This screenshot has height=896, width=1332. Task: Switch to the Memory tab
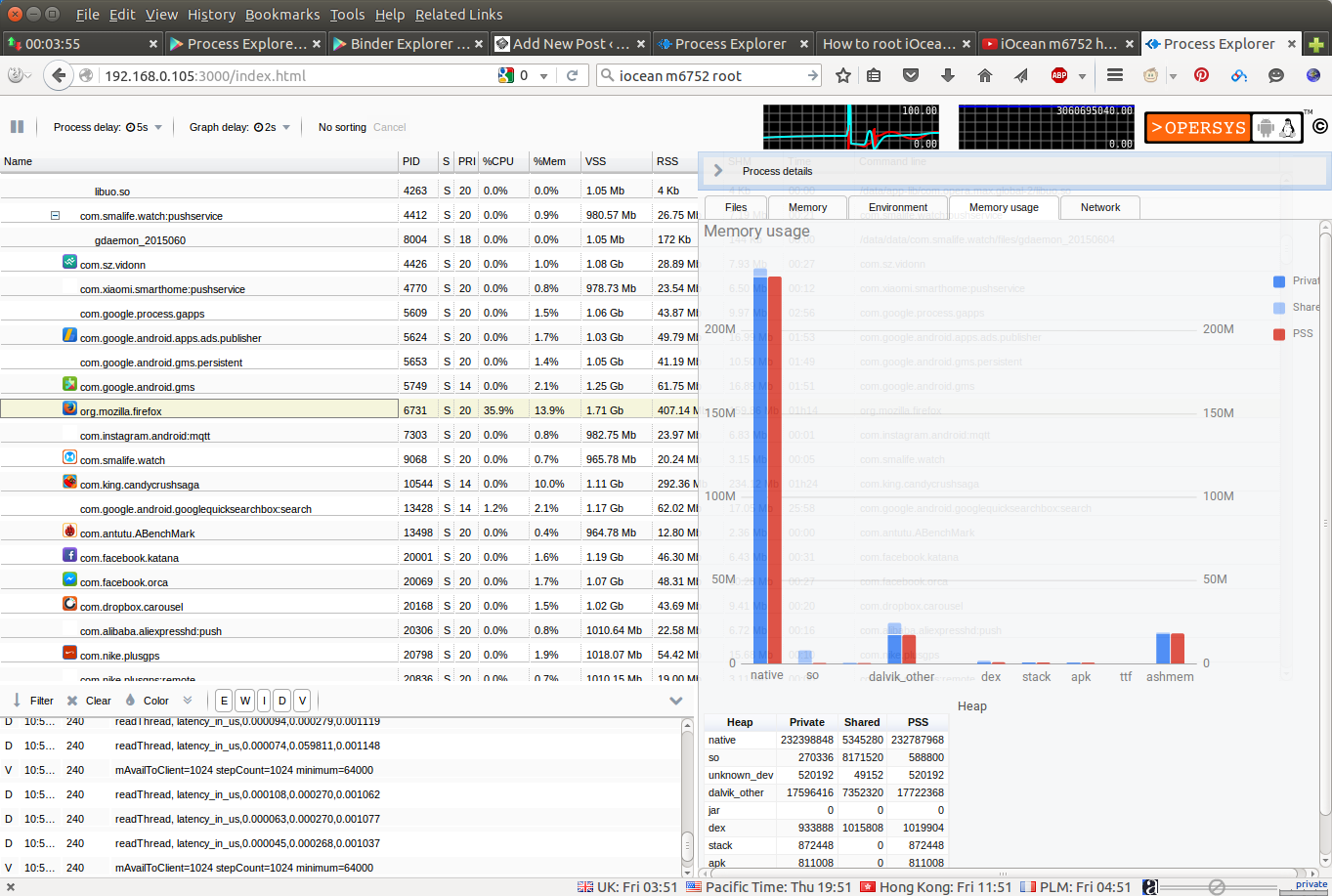(x=807, y=207)
